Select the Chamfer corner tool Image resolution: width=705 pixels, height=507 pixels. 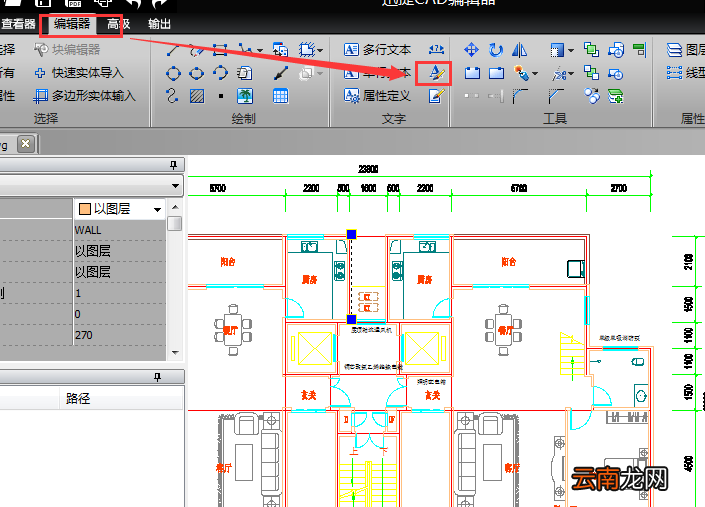(x=556, y=96)
